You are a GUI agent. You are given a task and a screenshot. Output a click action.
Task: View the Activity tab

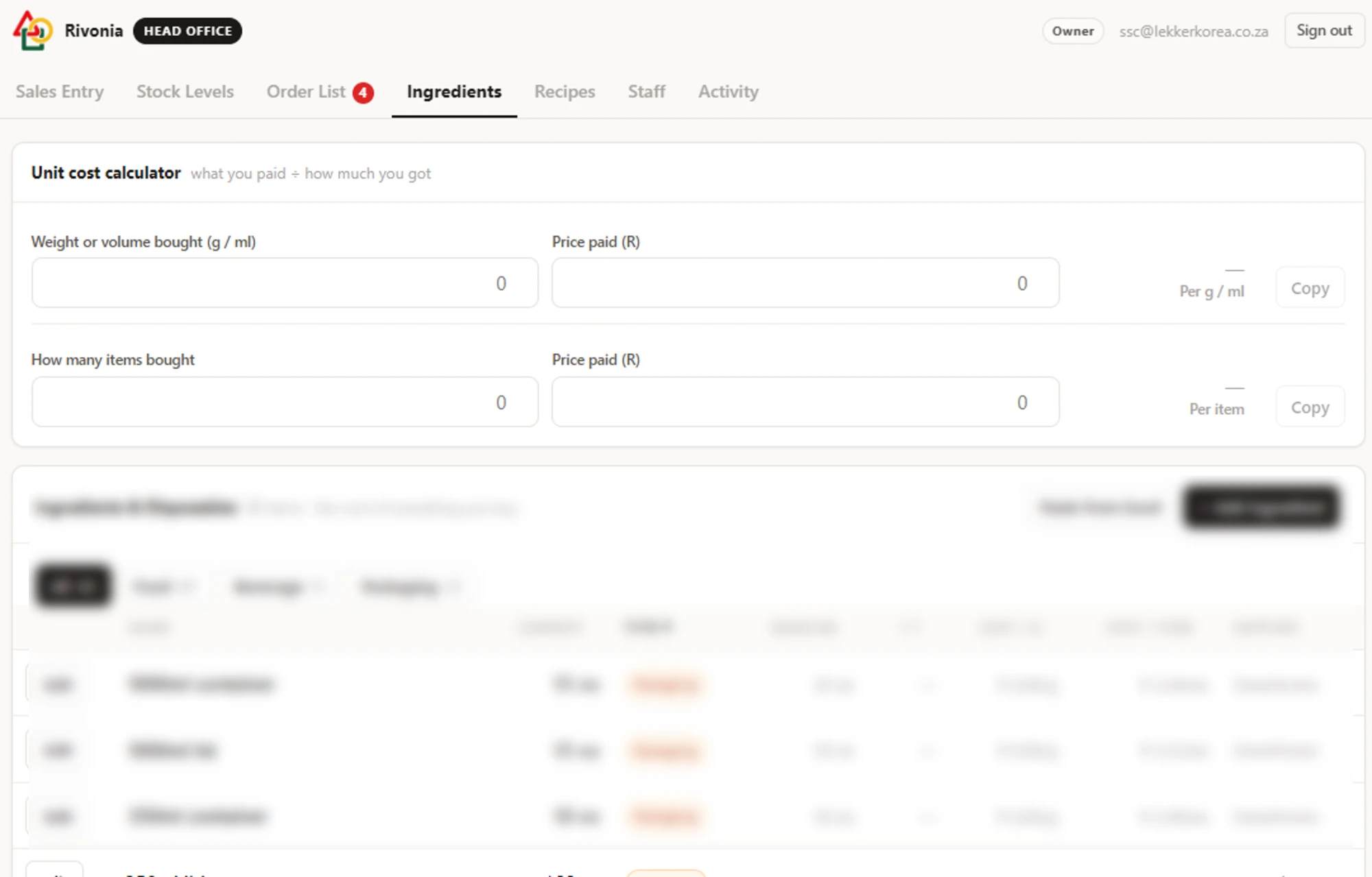click(x=729, y=92)
